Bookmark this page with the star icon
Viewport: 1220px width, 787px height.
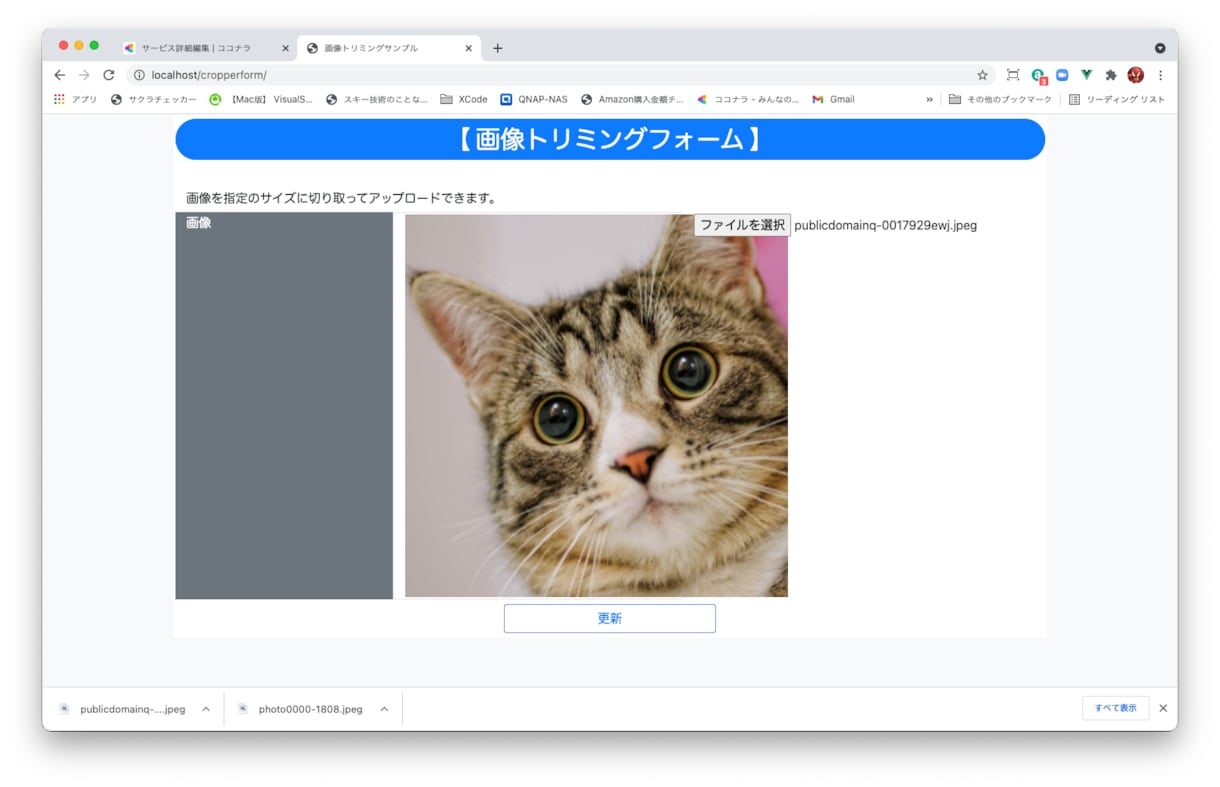click(x=982, y=75)
